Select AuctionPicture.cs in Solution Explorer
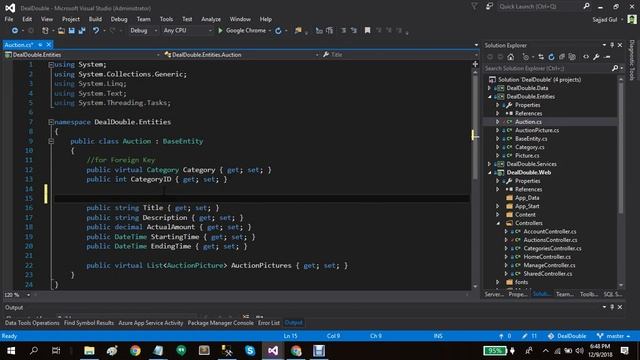Viewport: 640px width, 360px height. pos(537,130)
